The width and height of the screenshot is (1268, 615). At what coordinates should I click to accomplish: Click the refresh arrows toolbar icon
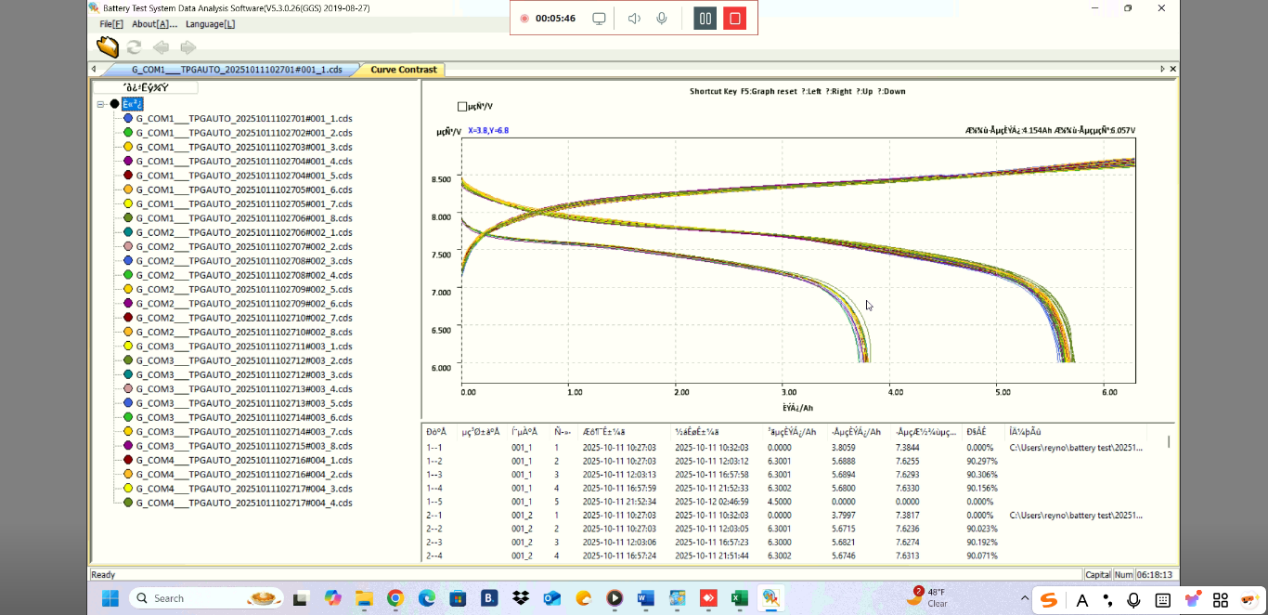coord(134,47)
